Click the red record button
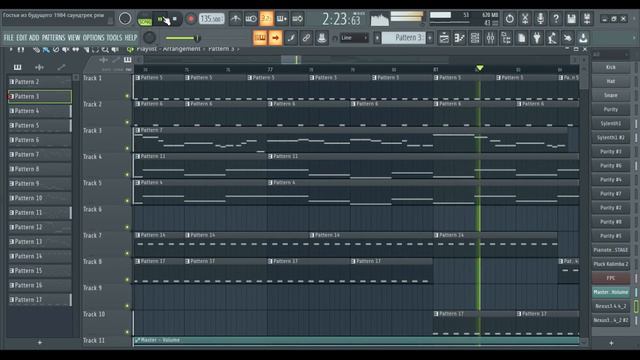Viewport: 640px width, 360px height. coord(191,19)
